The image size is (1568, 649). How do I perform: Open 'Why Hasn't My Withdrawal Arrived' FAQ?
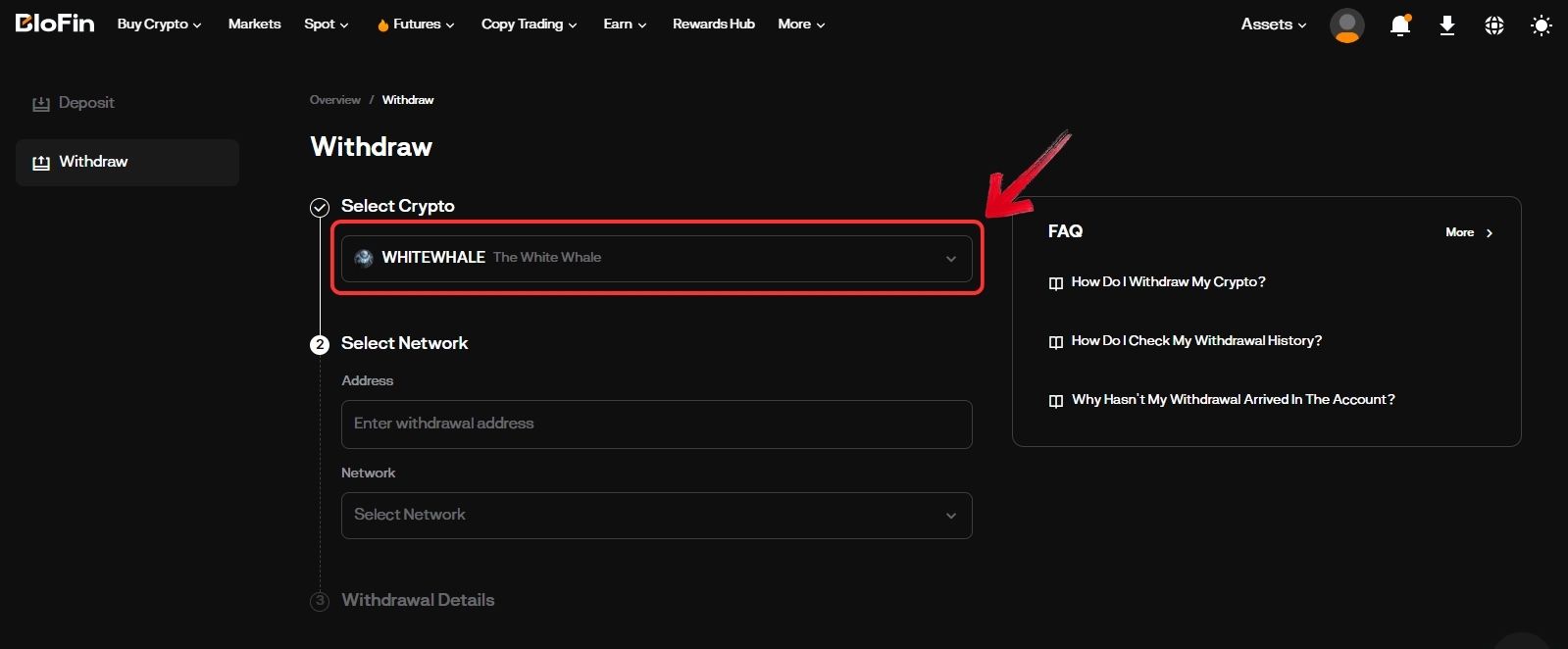[1233, 400]
